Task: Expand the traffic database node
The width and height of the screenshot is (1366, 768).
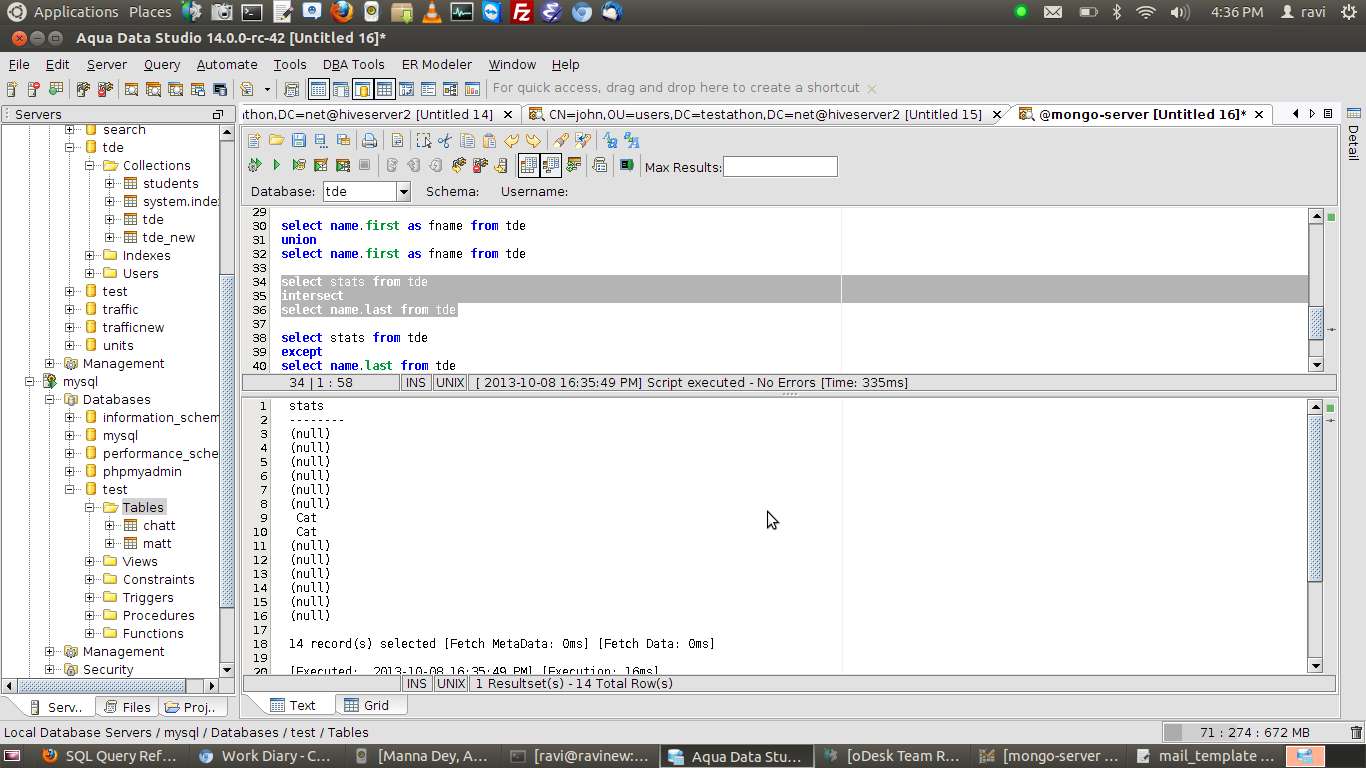Action: pyautogui.click(x=71, y=309)
